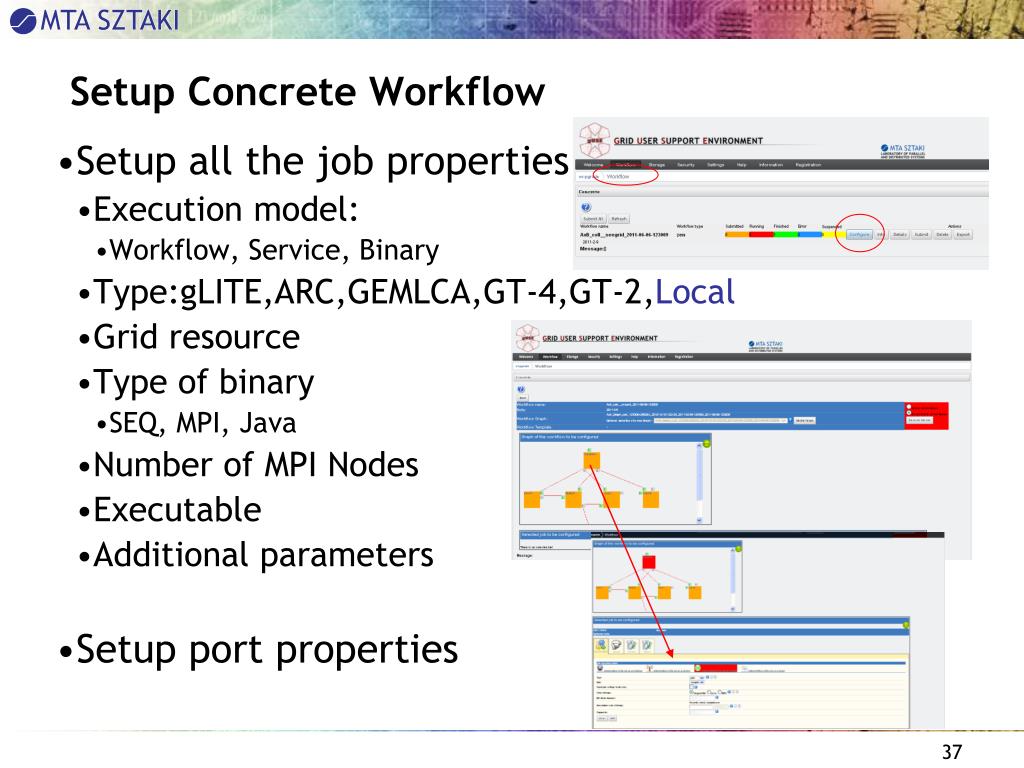Select second radio option in the red panel
Image resolution: width=1024 pixels, height=768 pixels.
(x=909, y=413)
